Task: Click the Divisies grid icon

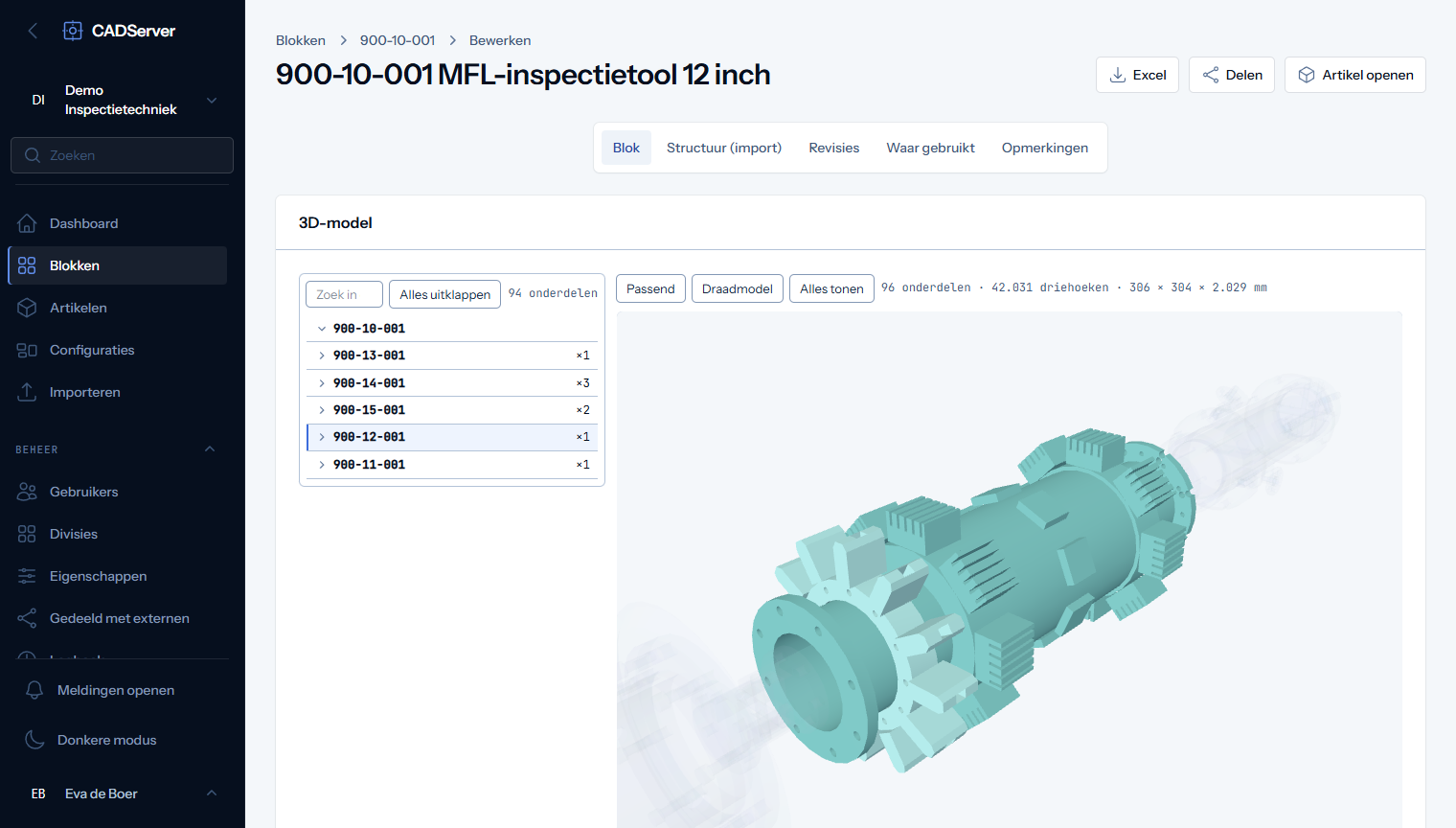Action: coord(27,534)
